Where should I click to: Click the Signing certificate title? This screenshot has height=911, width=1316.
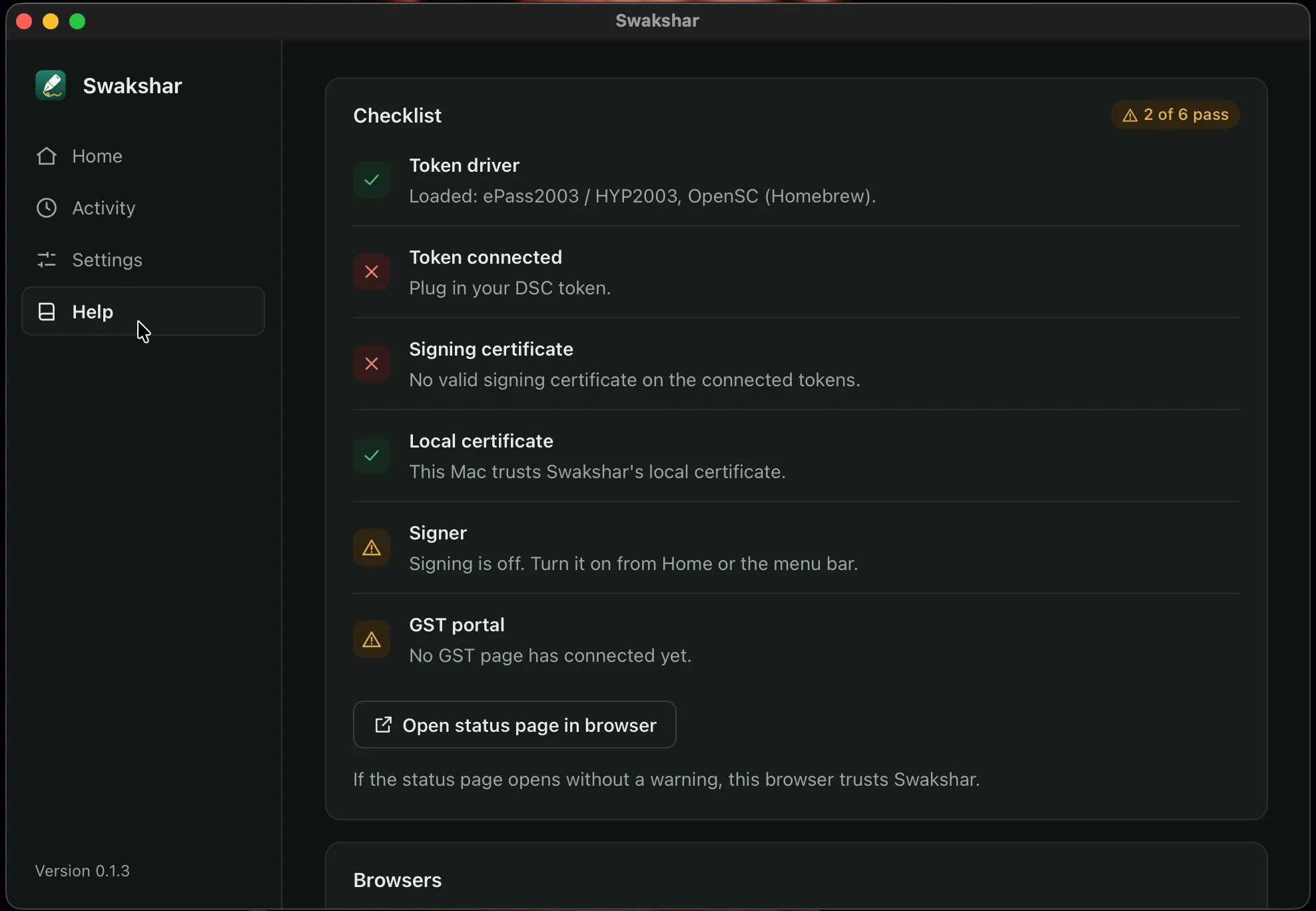click(x=491, y=349)
